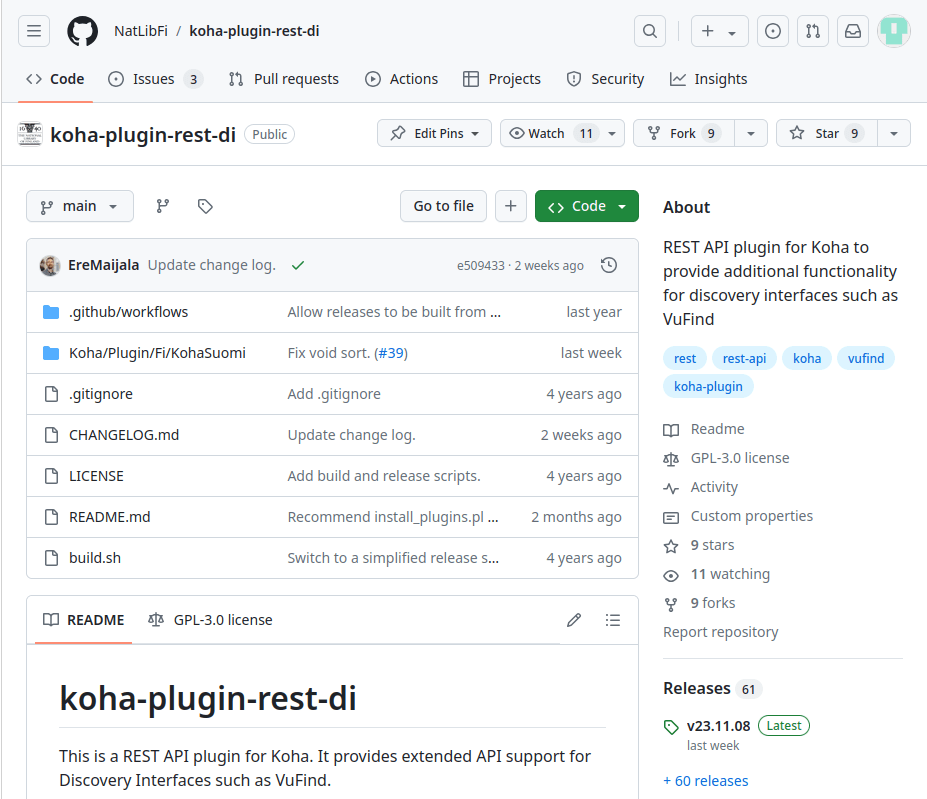The height and width of the screenshot is (799, 927).
Task: Expand the Star lists dropdown
Action: click(x=894, y=133)
